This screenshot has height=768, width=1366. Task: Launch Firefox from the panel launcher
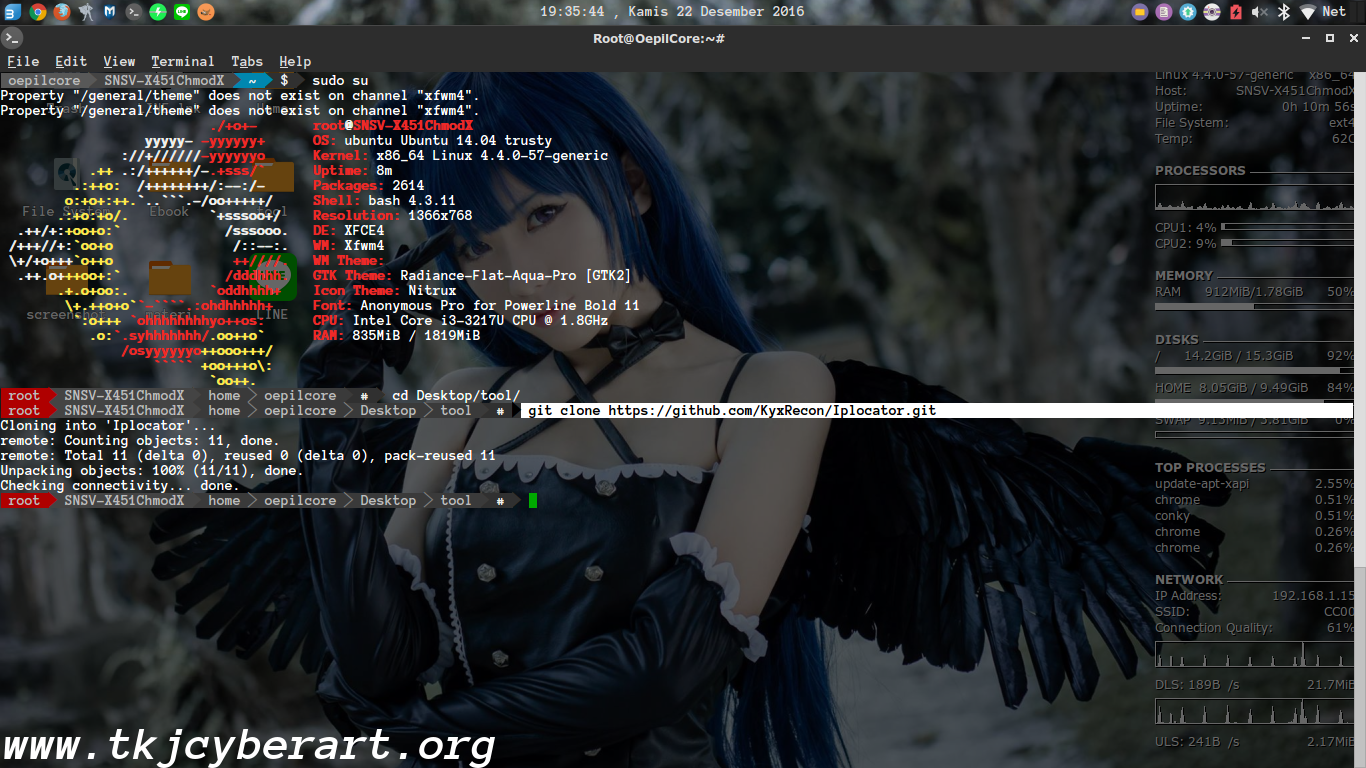coord(63,11)
